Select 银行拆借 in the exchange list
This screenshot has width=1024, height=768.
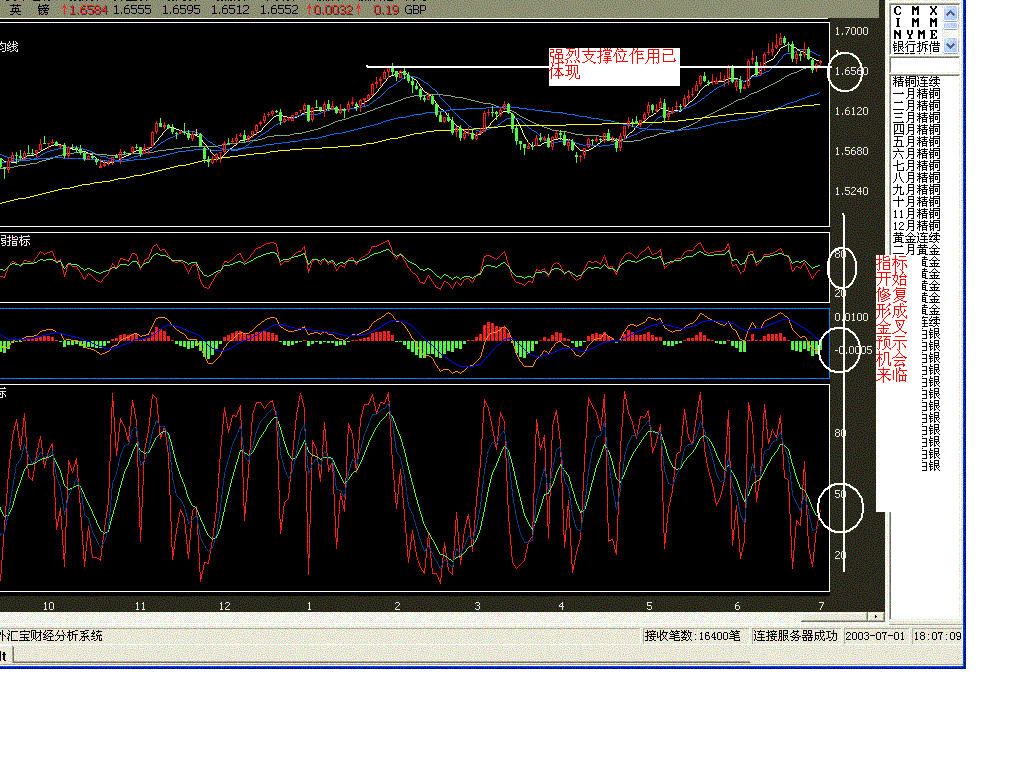pyautogui.click(x=915, y=46)
